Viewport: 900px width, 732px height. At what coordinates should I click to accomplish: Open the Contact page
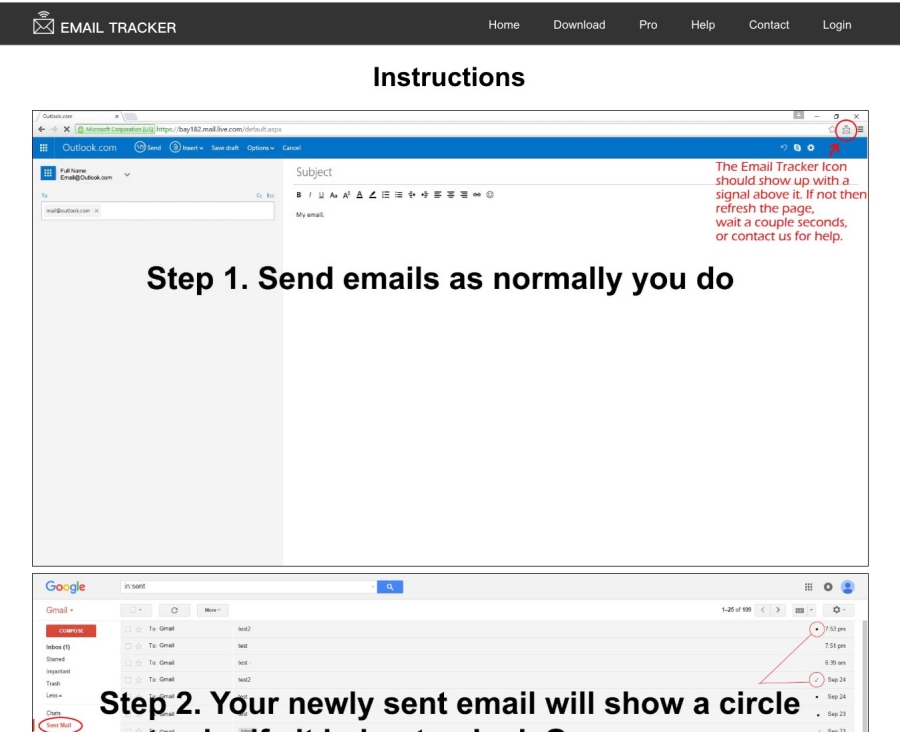768,25
